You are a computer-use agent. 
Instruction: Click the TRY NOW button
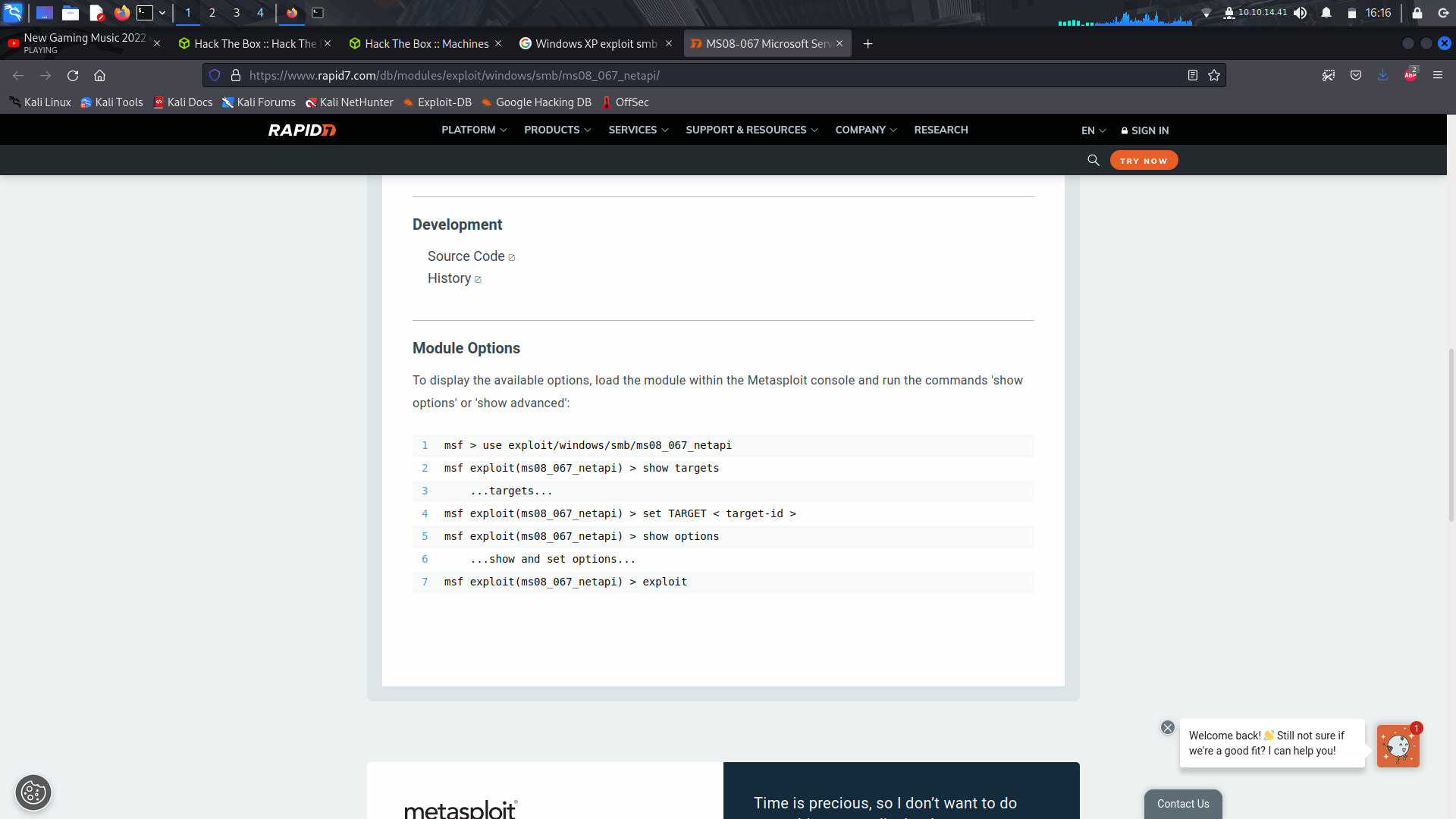click(x=1144, y=160)
